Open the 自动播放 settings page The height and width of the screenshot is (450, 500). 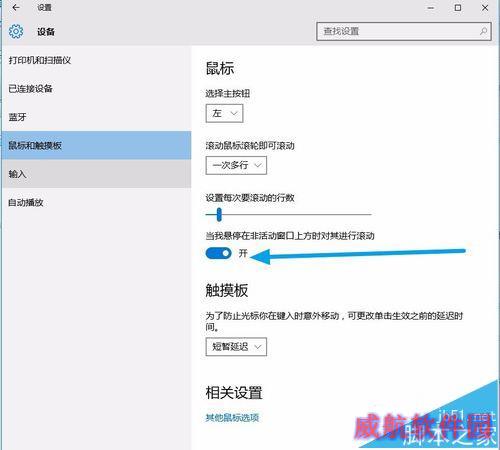point(96,202)
